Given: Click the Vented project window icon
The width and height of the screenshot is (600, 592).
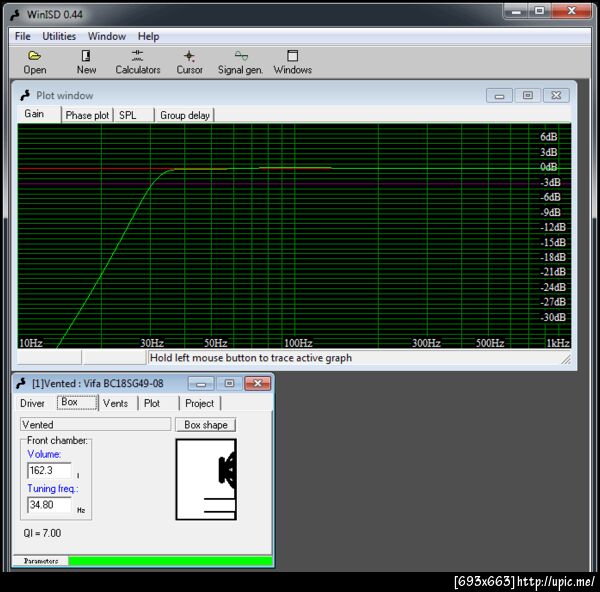Looking at the screenshot, I should click(21, 383).
